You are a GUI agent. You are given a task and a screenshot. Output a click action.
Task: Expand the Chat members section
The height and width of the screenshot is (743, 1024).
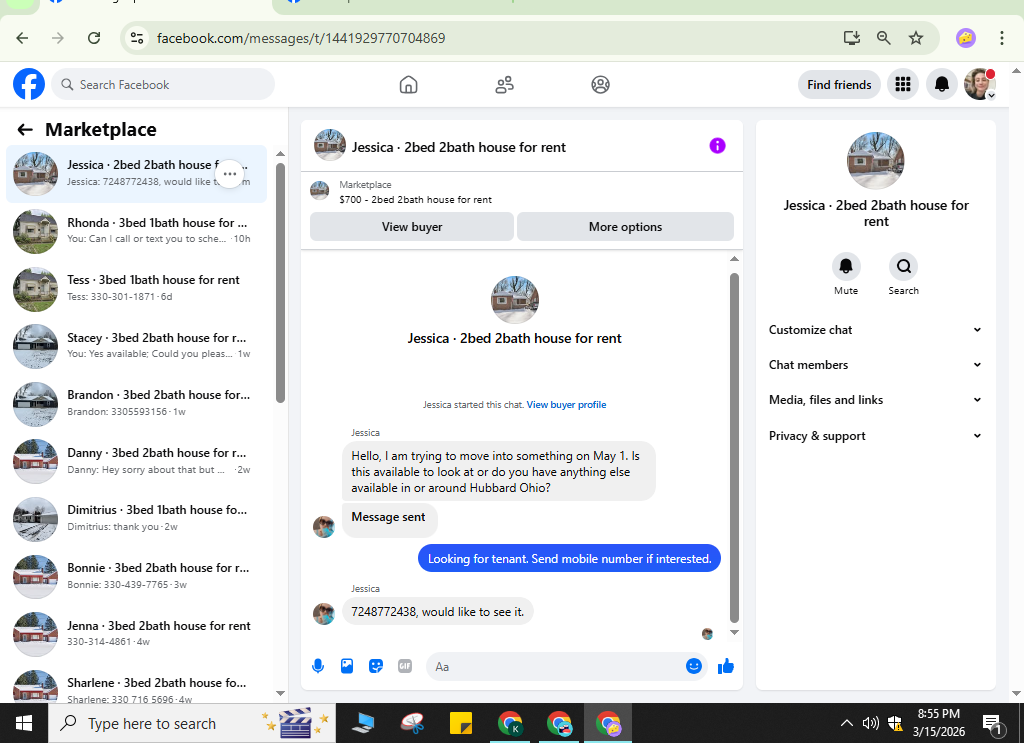click(x=875, y=365)
